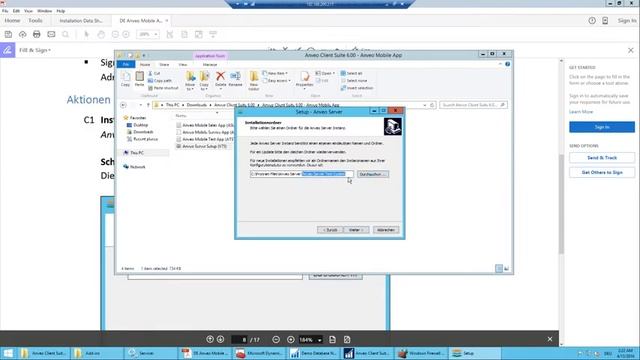Select the Anveo Server Setup file in Explorer
The height and width of the screenshot is (360, 640).
(x=204, y=146)
